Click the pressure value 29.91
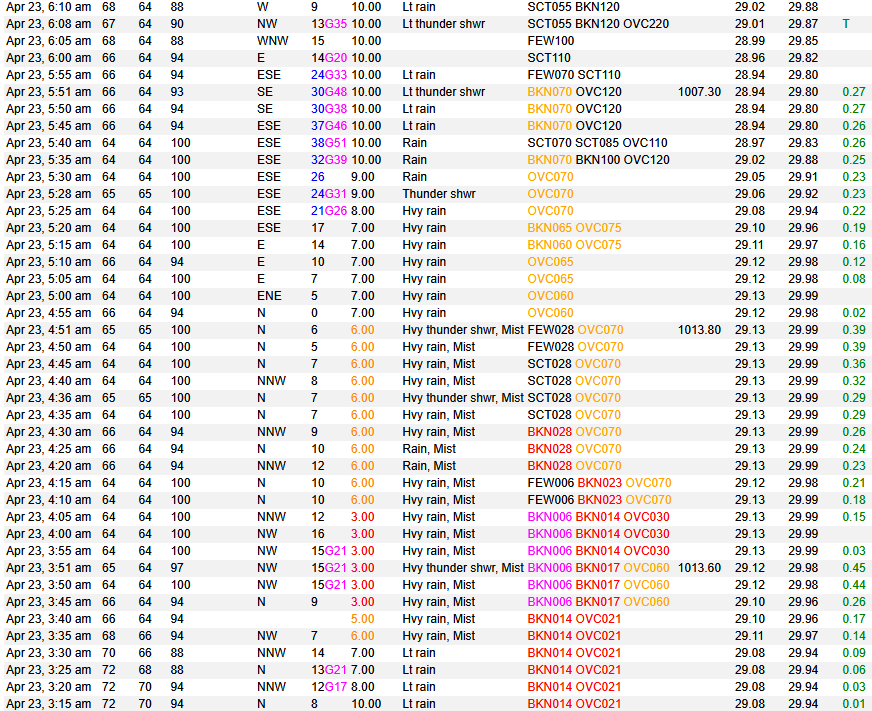Screen dimensions: 872x711 click(802, 177)
